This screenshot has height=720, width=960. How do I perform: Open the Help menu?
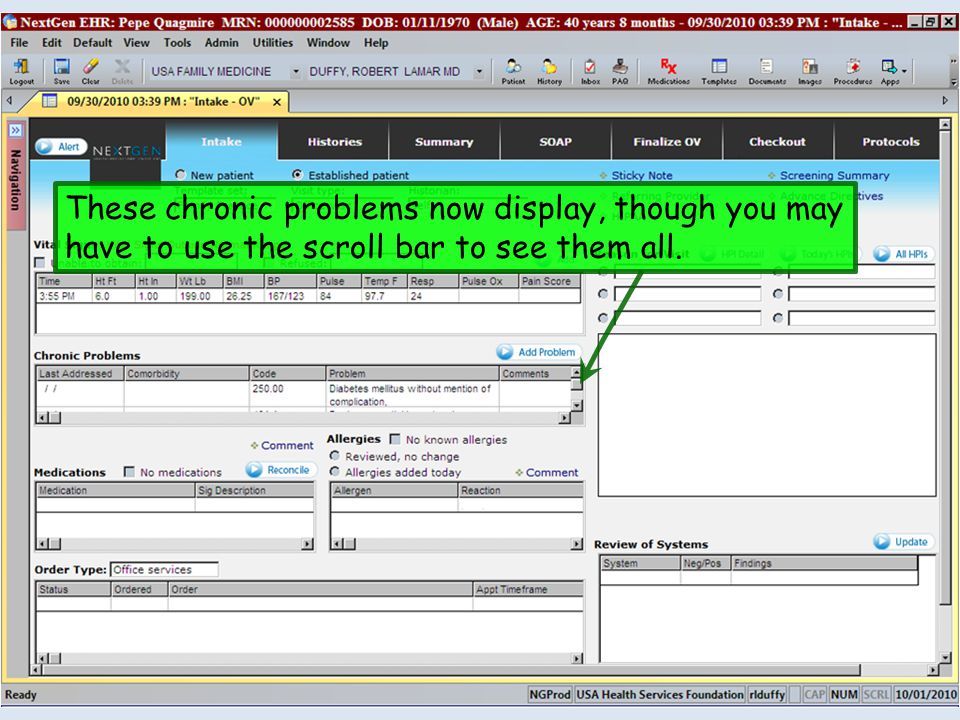click(x=376, y=42)
